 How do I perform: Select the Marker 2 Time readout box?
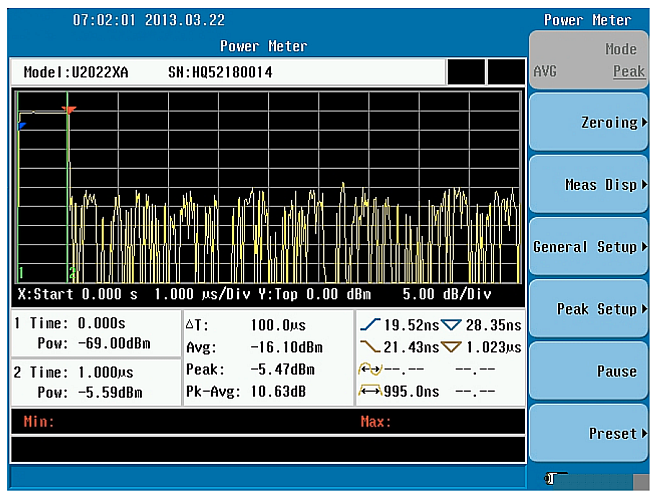pyautogui.click(x=93, y=381)
